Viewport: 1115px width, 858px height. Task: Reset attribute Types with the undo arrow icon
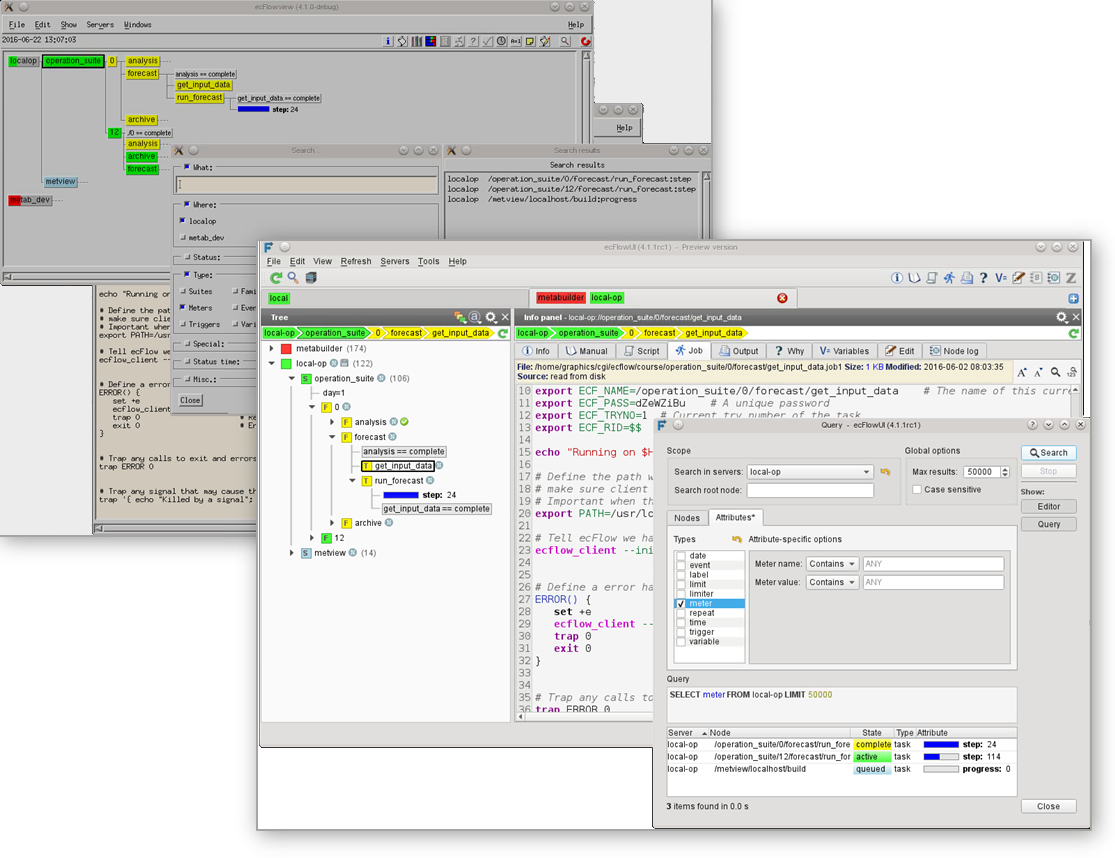pos(737,539)
